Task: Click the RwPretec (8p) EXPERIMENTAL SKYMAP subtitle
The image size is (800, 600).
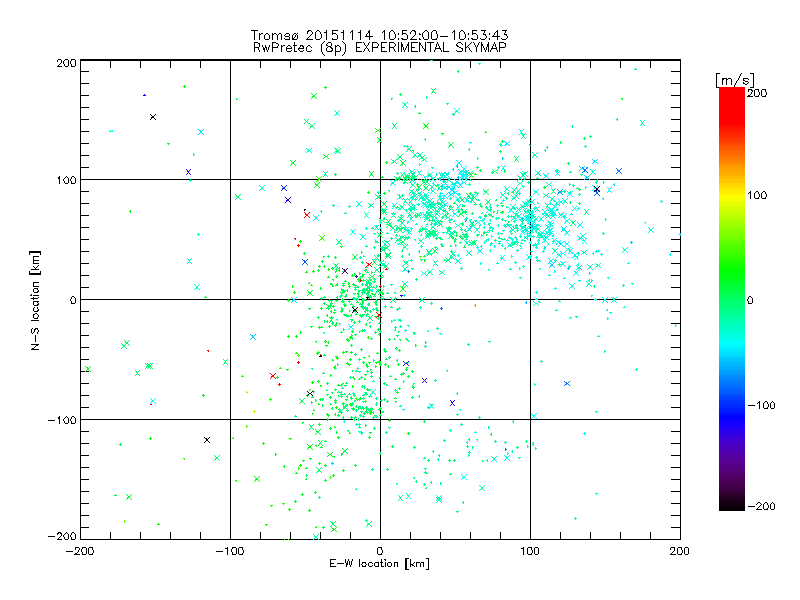Action: coord(380,47)
